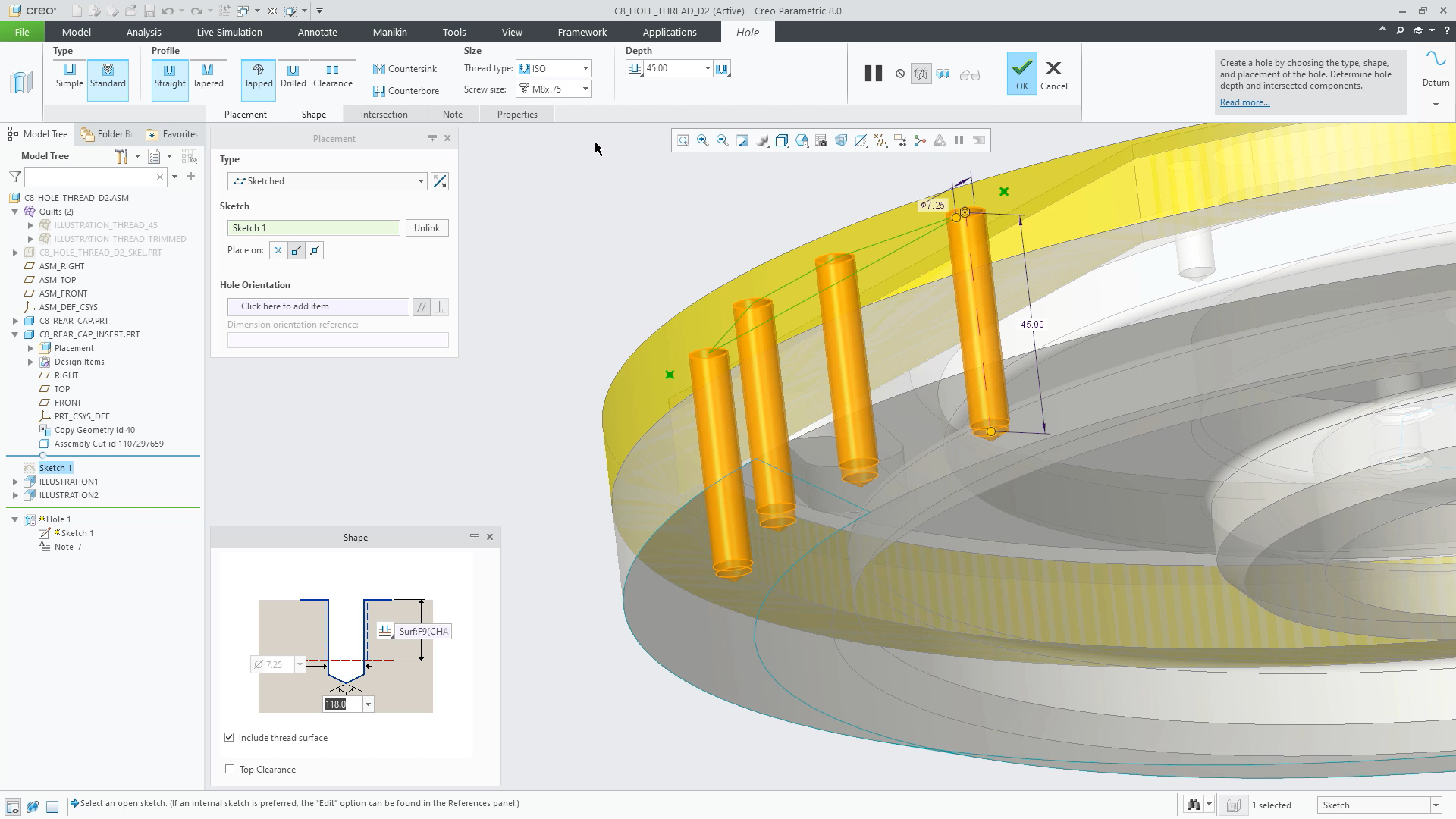
Task: Open the Intersection tab
Action: point(384,115)
